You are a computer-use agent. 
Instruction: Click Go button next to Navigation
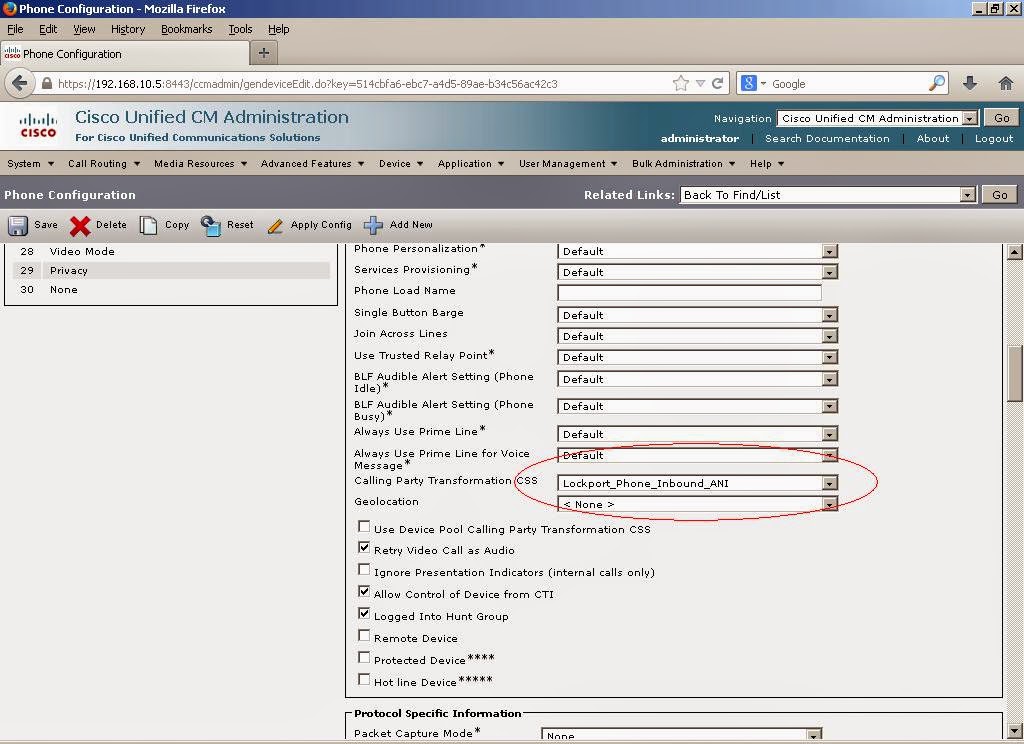[1002, 118]
